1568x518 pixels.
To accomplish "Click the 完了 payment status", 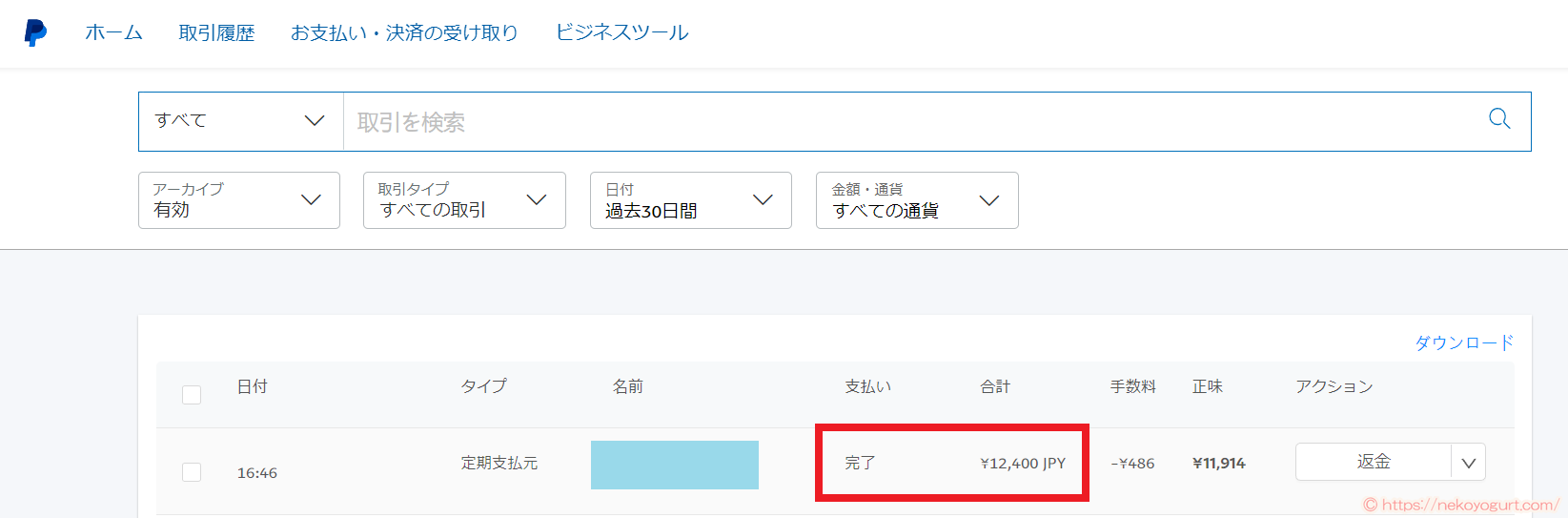I will 860,463.
